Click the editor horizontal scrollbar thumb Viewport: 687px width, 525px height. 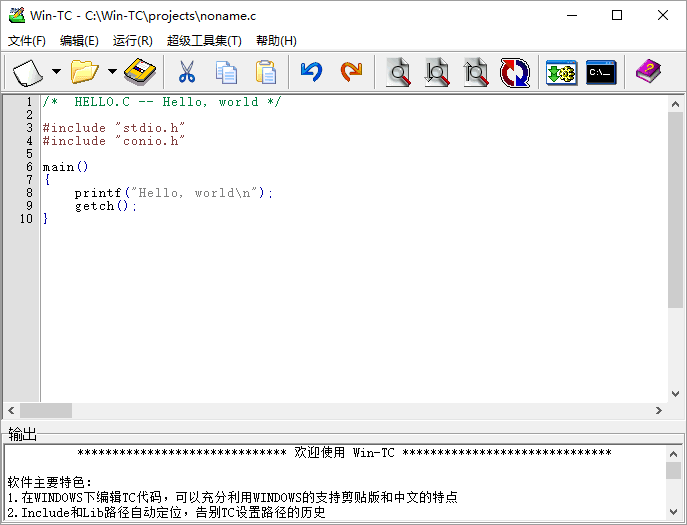46,411
